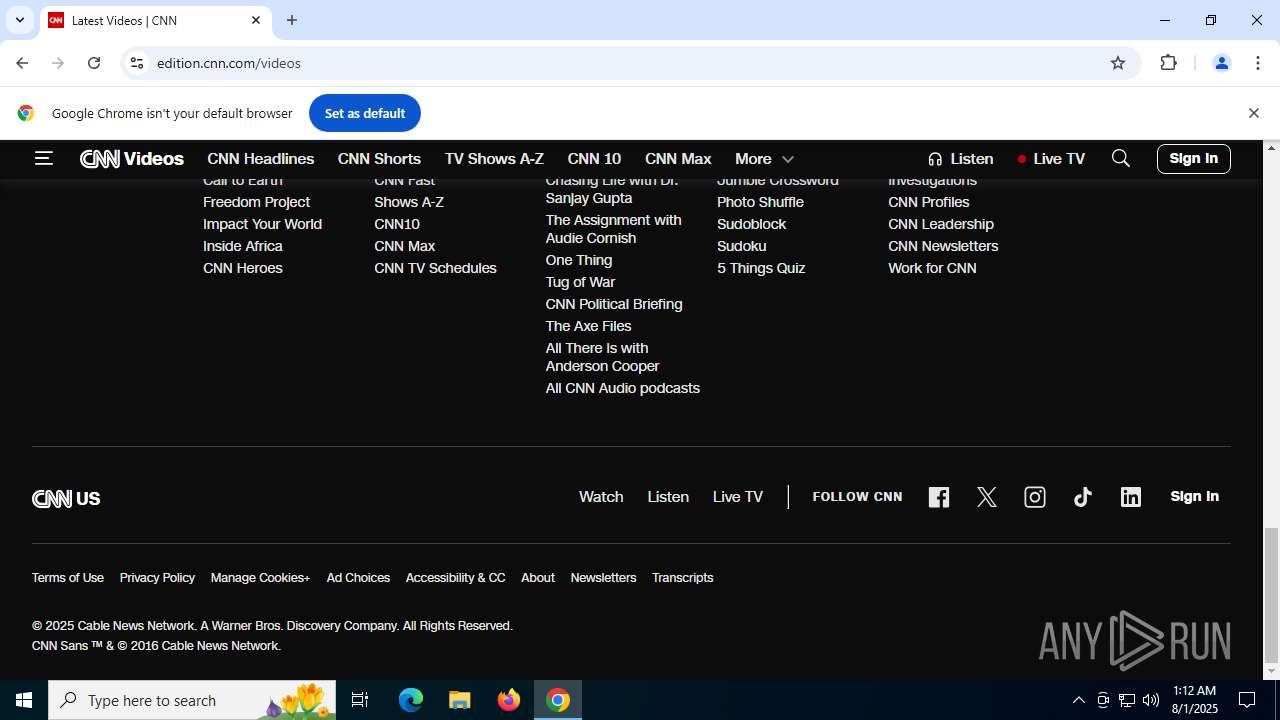Open Work for CNN link
This screenshot has width=1280, height=720.
[932, 268]
